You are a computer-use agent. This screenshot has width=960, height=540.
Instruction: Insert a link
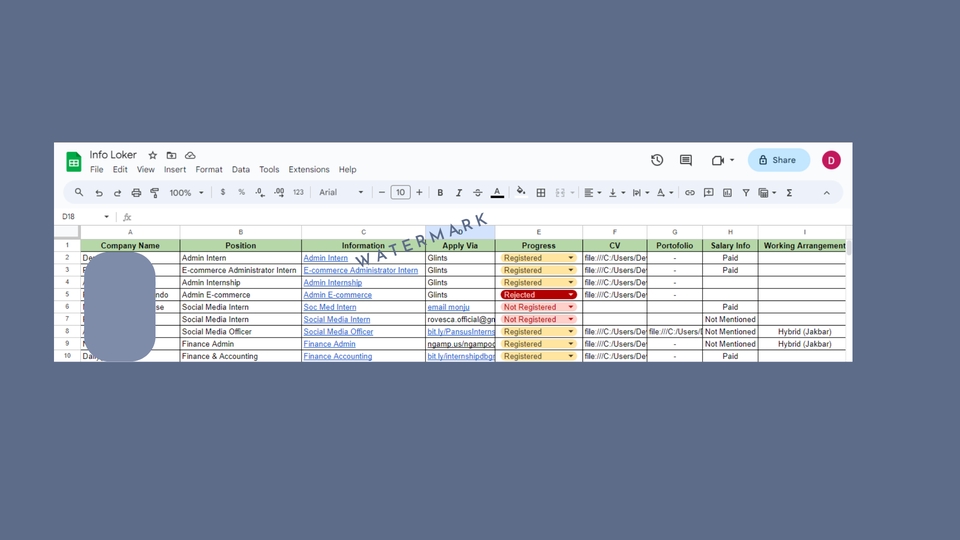pos(689,193)
